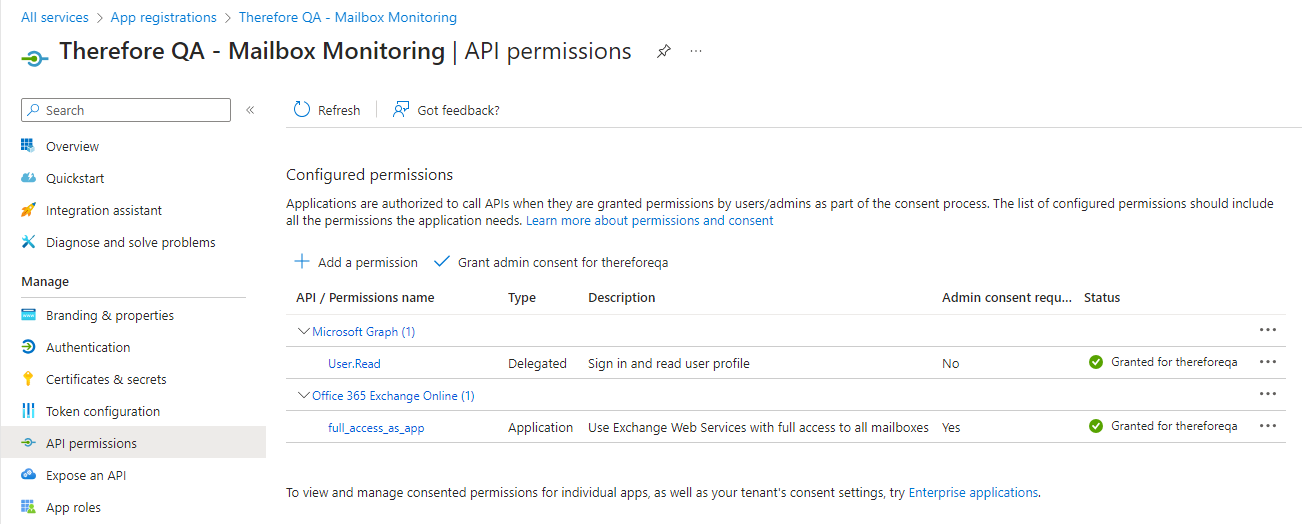Screen dimensions: 1302x524
Task: Click the Diagnose and solve problems wrench icon
Action: click(x=28, y=242)
